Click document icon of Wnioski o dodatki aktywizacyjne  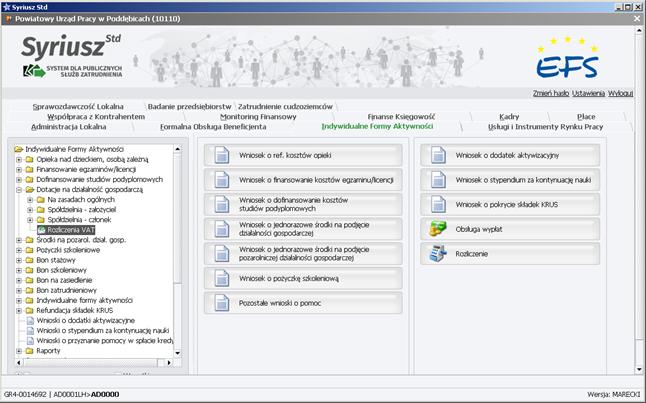[x=30, y=321]
